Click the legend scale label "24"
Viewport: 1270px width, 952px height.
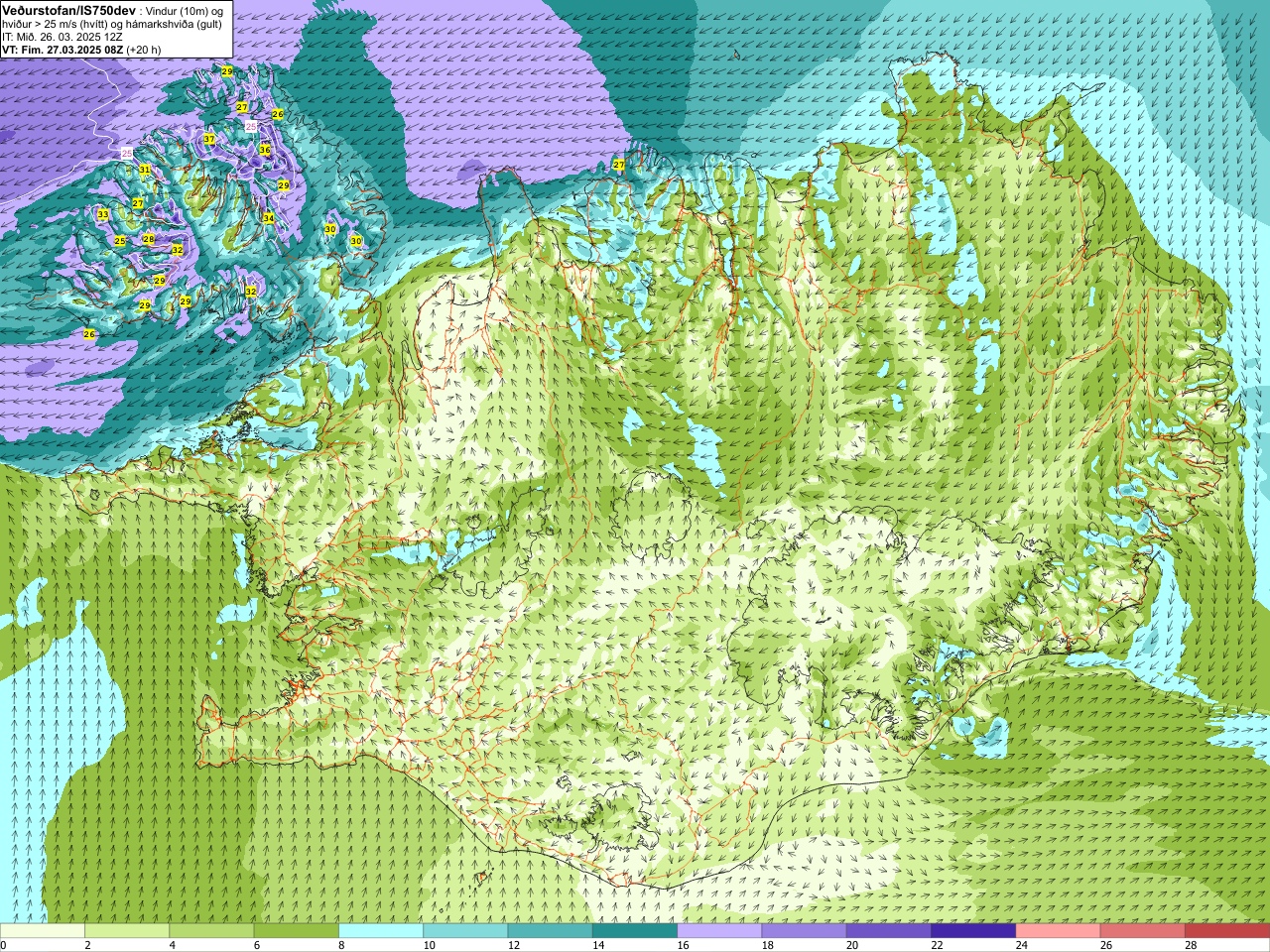pos(1022,945)
